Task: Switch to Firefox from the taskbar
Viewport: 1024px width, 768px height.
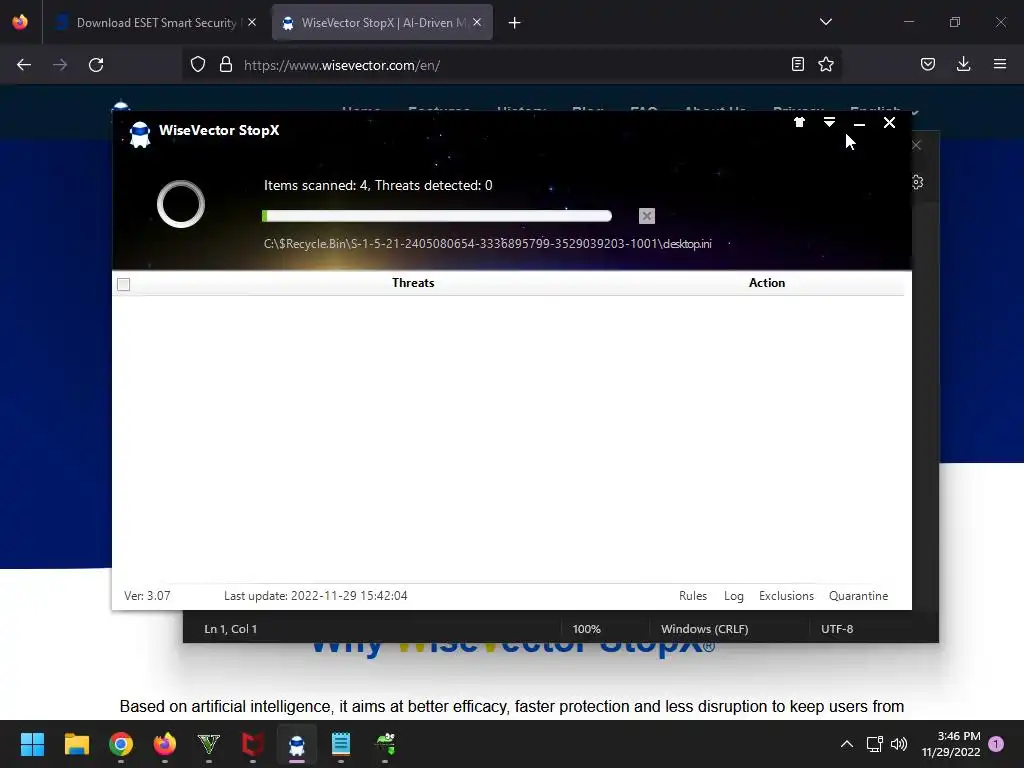Action: pos(165,744)
